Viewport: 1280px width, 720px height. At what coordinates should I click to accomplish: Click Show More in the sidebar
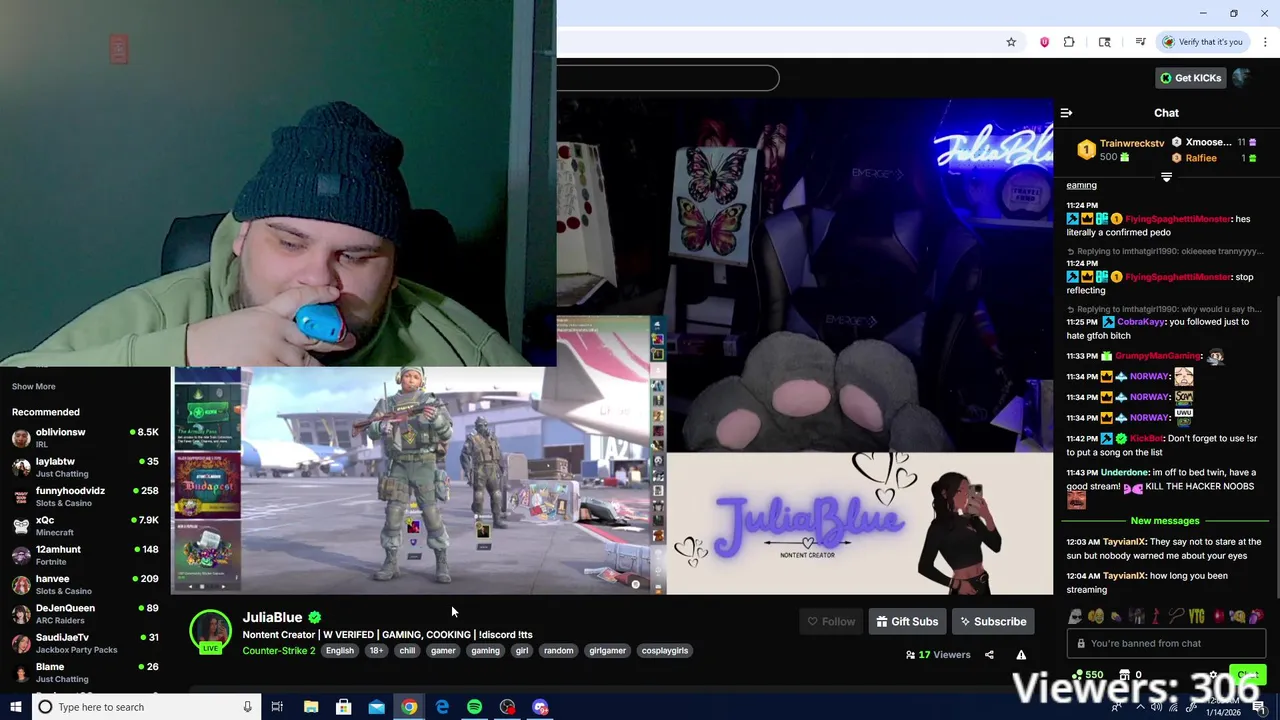tap(34, 386)
